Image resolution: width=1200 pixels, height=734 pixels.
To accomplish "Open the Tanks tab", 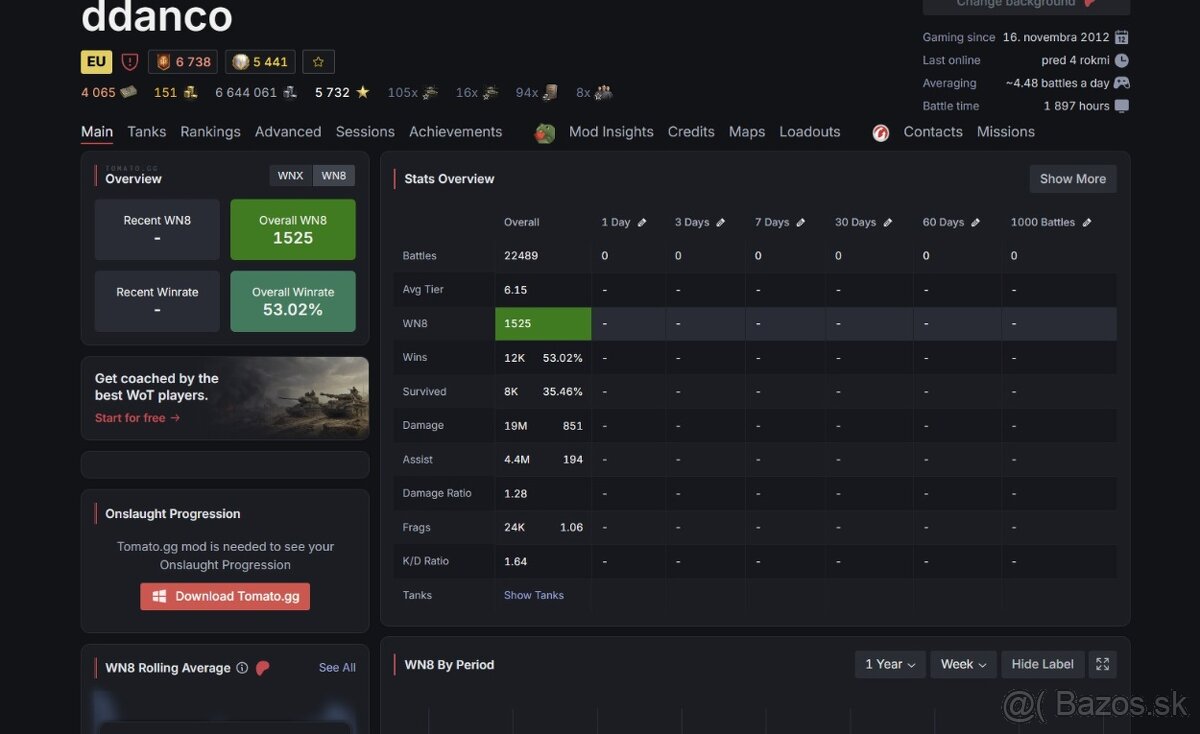I will [x=147, y=132].
